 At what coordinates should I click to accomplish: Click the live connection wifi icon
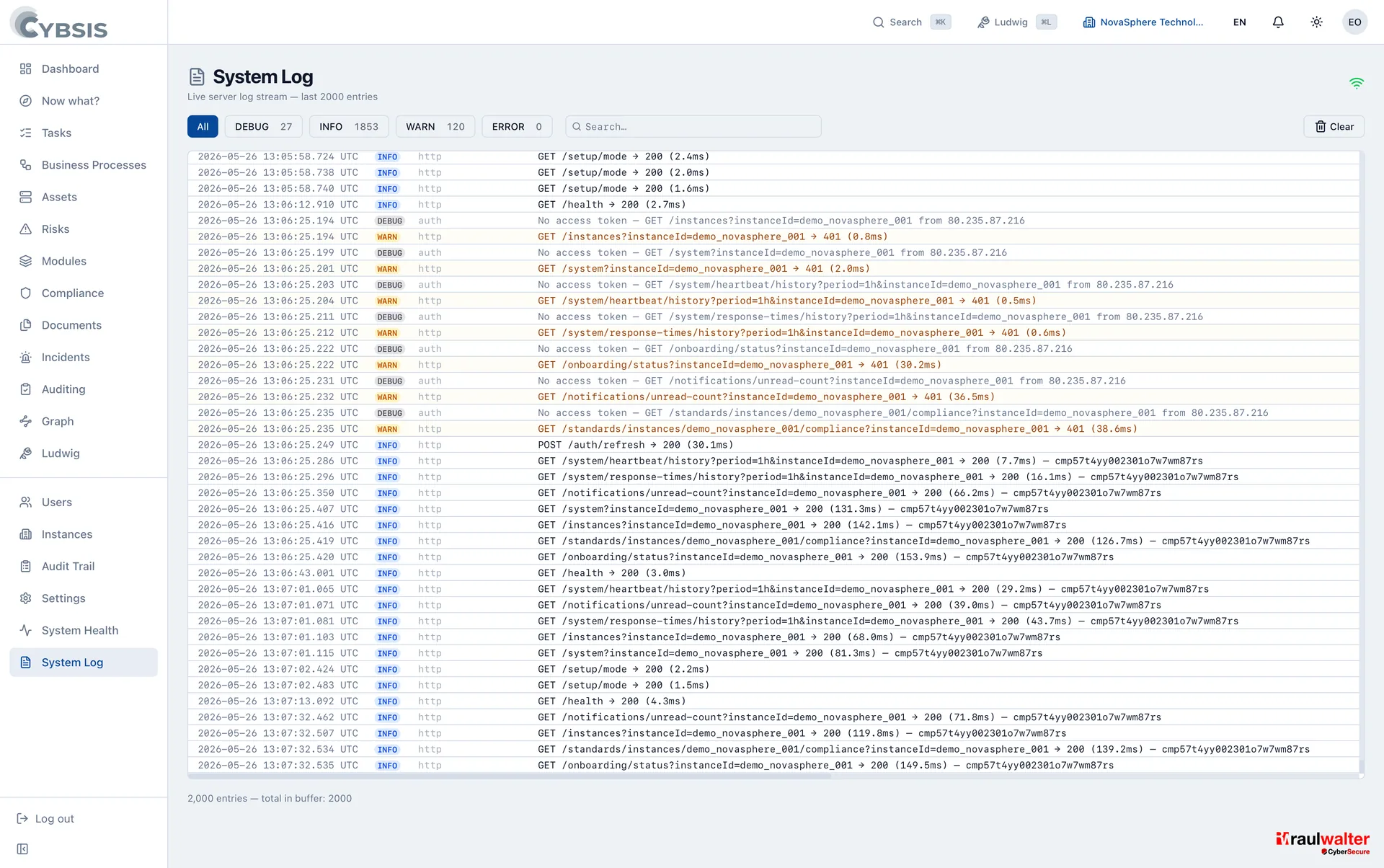1357,83
